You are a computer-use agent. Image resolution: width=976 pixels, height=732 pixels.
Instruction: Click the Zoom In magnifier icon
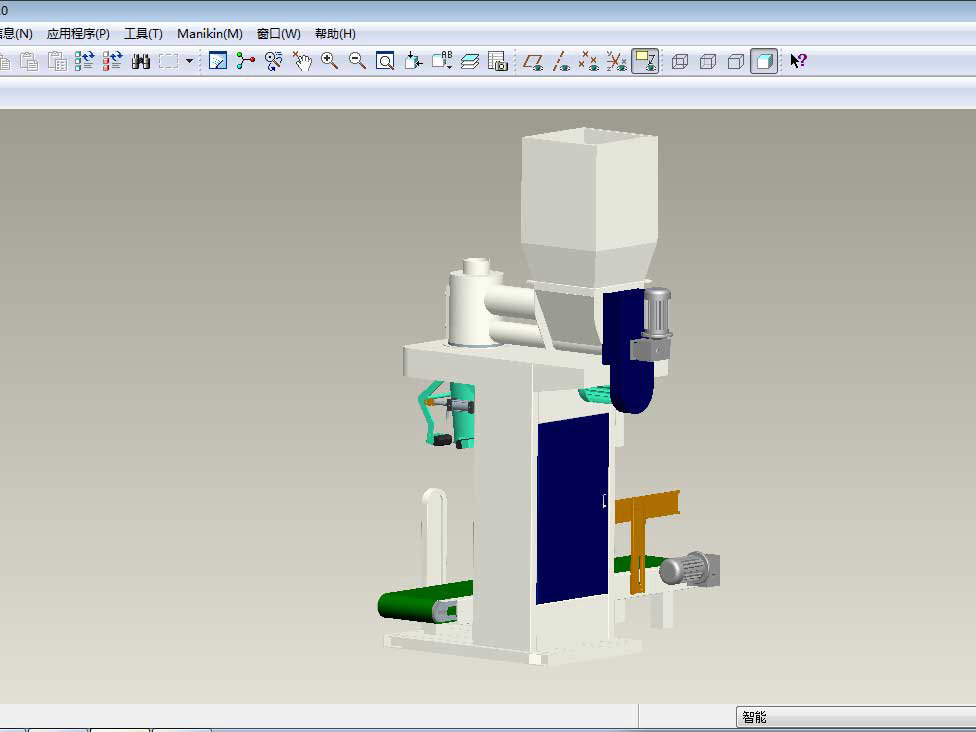pyautogui.click(x=330, y=61)
